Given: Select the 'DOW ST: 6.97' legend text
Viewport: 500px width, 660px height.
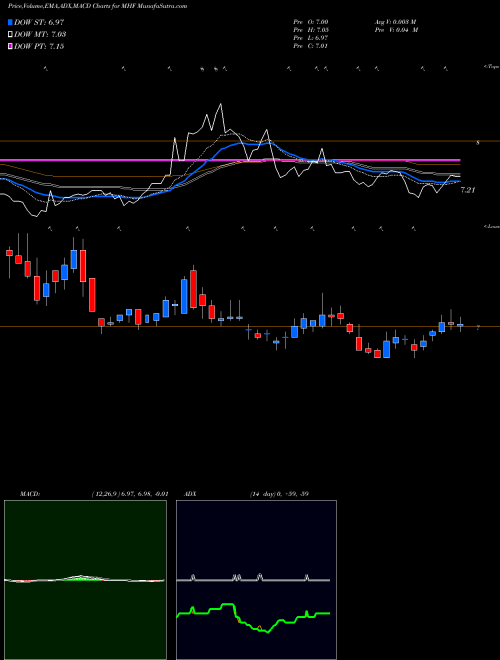Looking at the screenshot, I should tap(39, 22).
